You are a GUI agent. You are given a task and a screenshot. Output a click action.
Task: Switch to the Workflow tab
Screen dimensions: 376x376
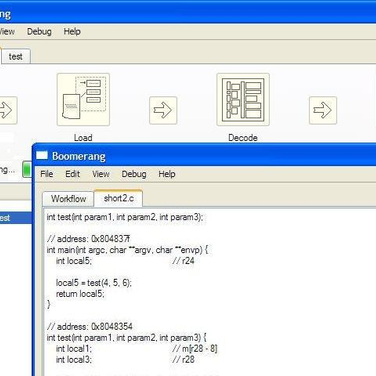point(69,199)
